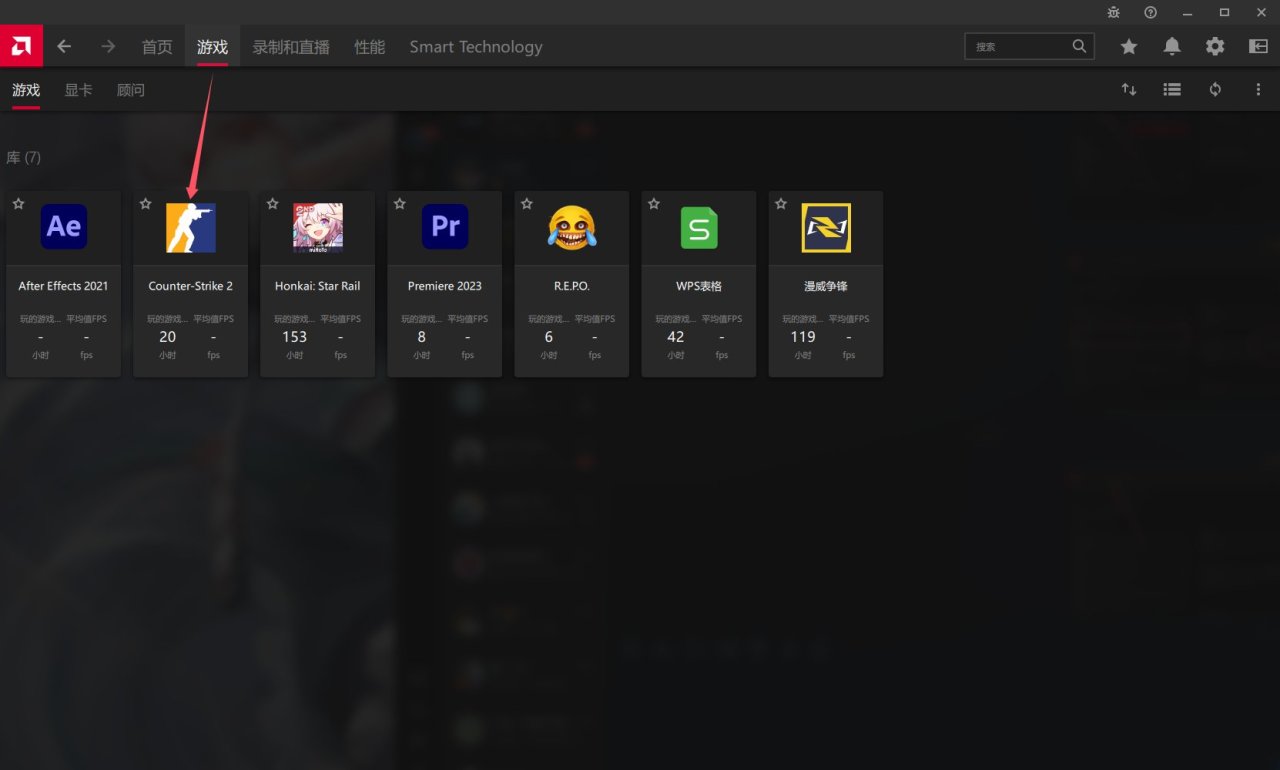Click the 119 hours value on 漫威争锋
The image size is (1280, 770).
[803, 337]
